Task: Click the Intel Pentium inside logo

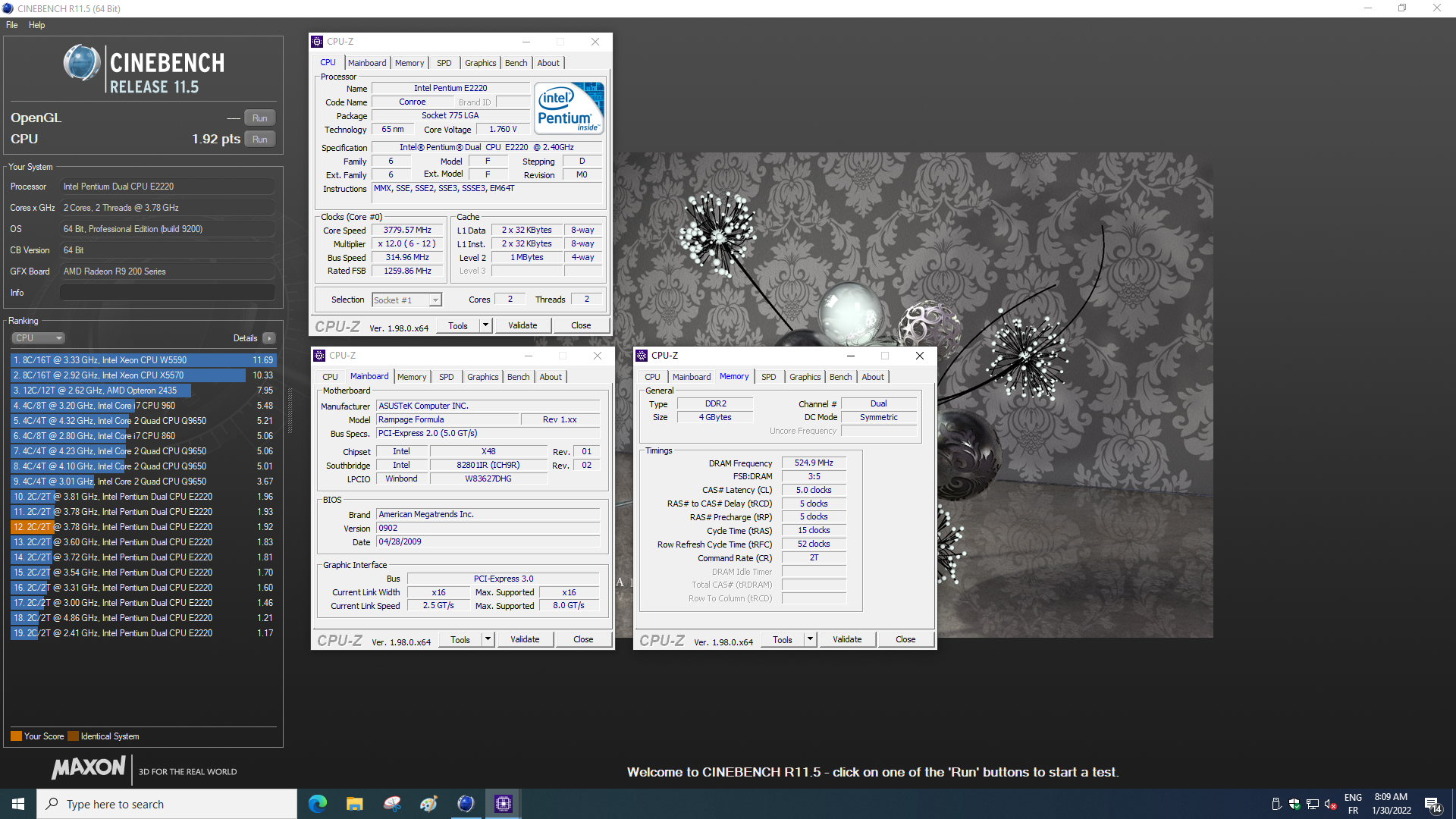Action: click(569, 108)
